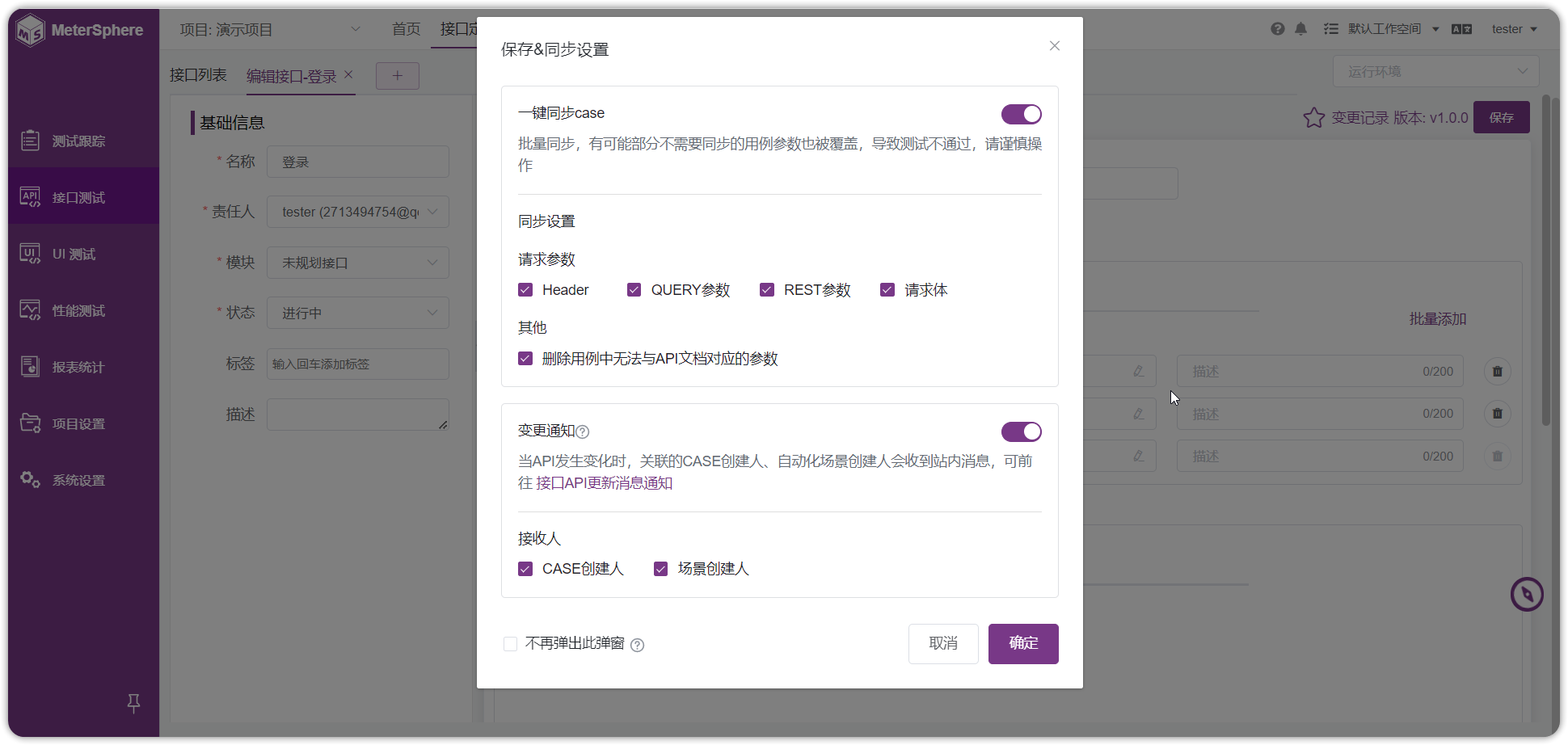The width and height of the screenshot is (1568, 745).
Task: Uncheck the 请求体 checkbox
Action: 887,290
